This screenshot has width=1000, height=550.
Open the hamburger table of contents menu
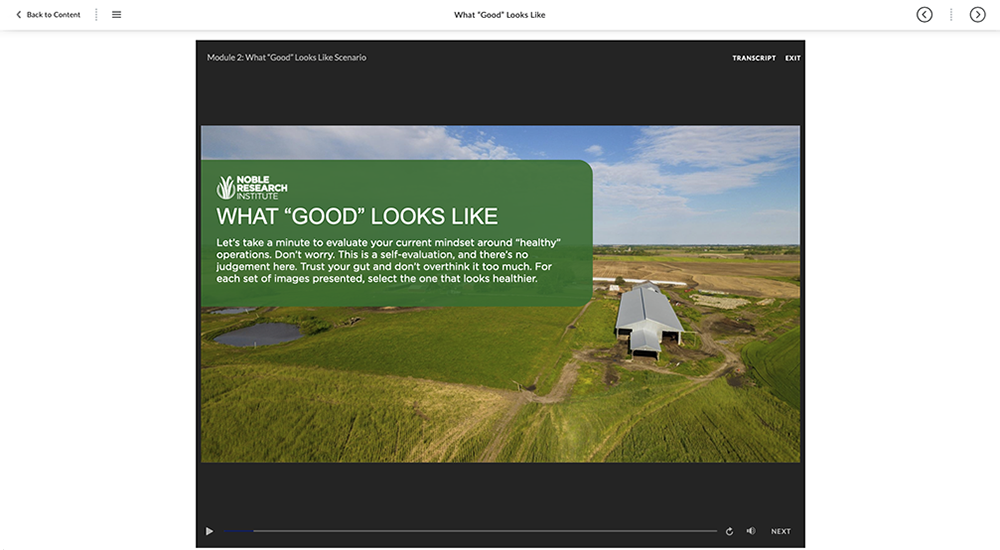click(116, 15)
